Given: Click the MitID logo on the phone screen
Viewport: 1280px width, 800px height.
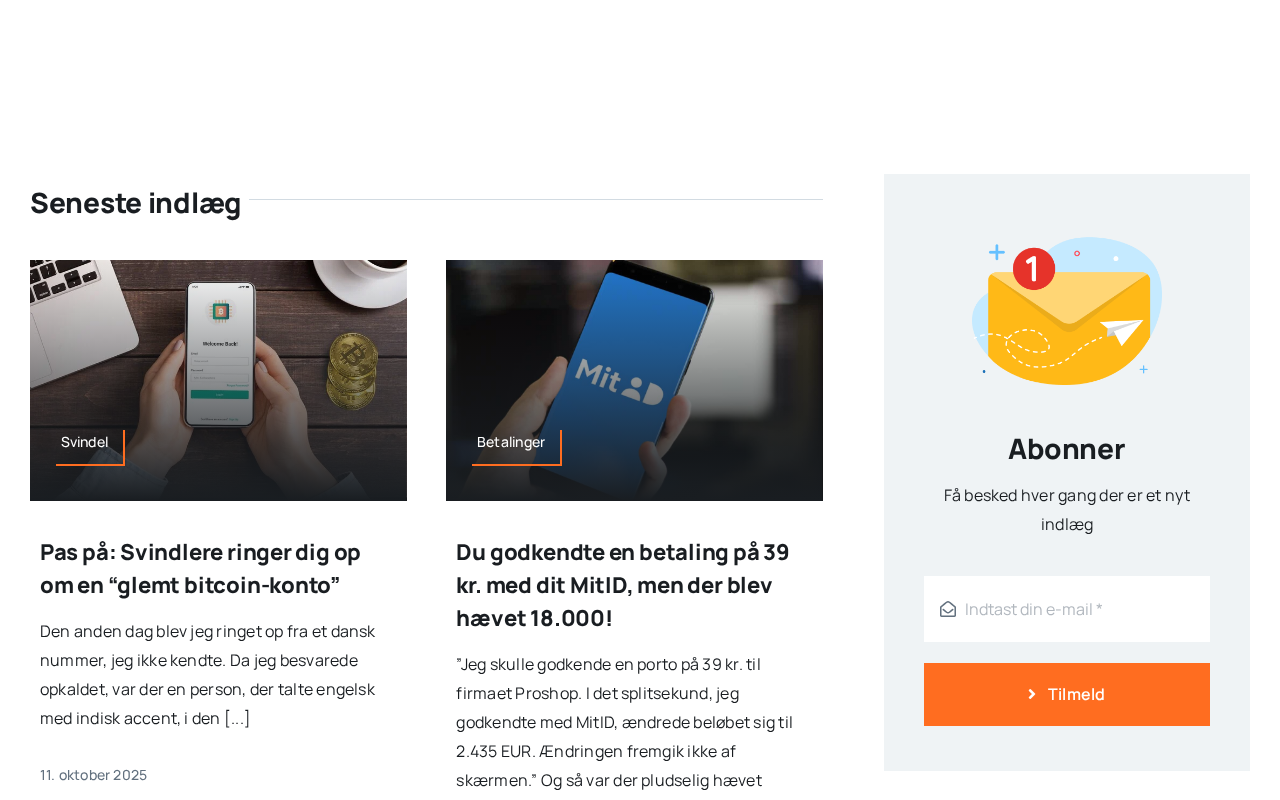Looking at the screenshot, I should [619, 381].
